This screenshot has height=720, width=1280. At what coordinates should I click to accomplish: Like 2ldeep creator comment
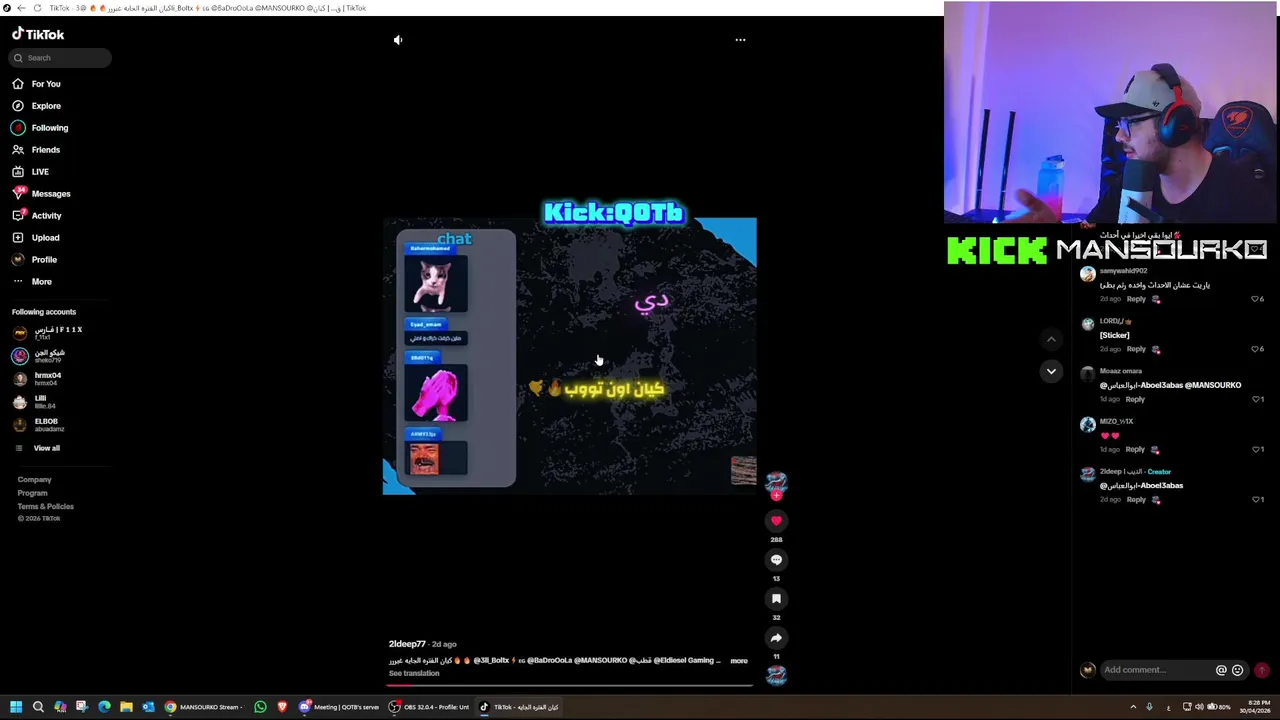(1256, 499)
